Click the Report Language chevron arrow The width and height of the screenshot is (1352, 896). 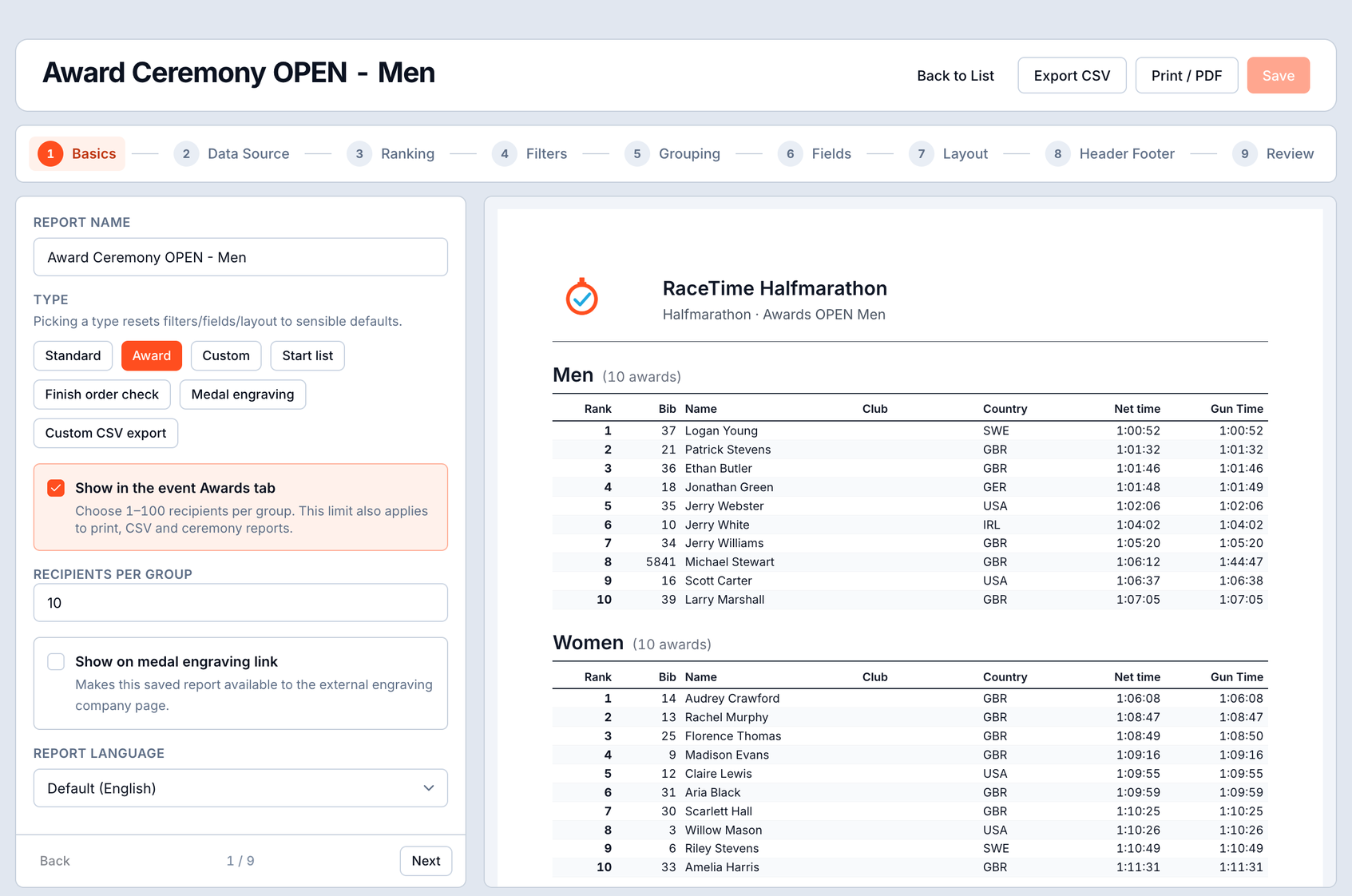(429, 788)
